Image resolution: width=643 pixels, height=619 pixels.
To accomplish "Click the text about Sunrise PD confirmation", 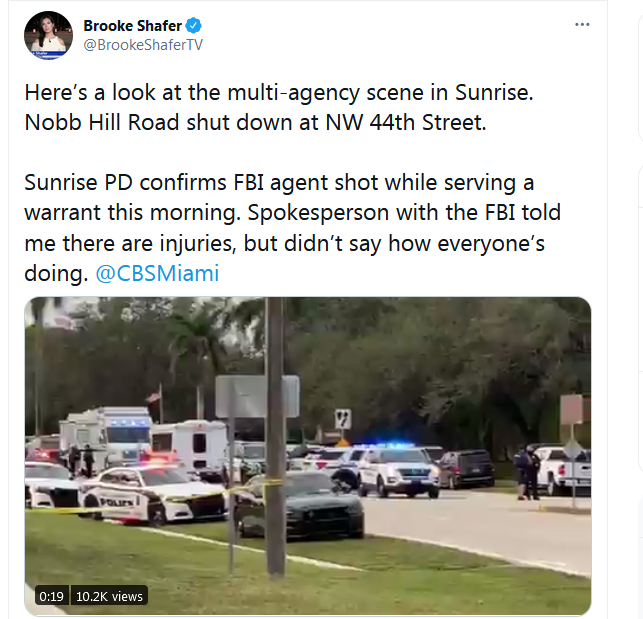I will 292,228.
